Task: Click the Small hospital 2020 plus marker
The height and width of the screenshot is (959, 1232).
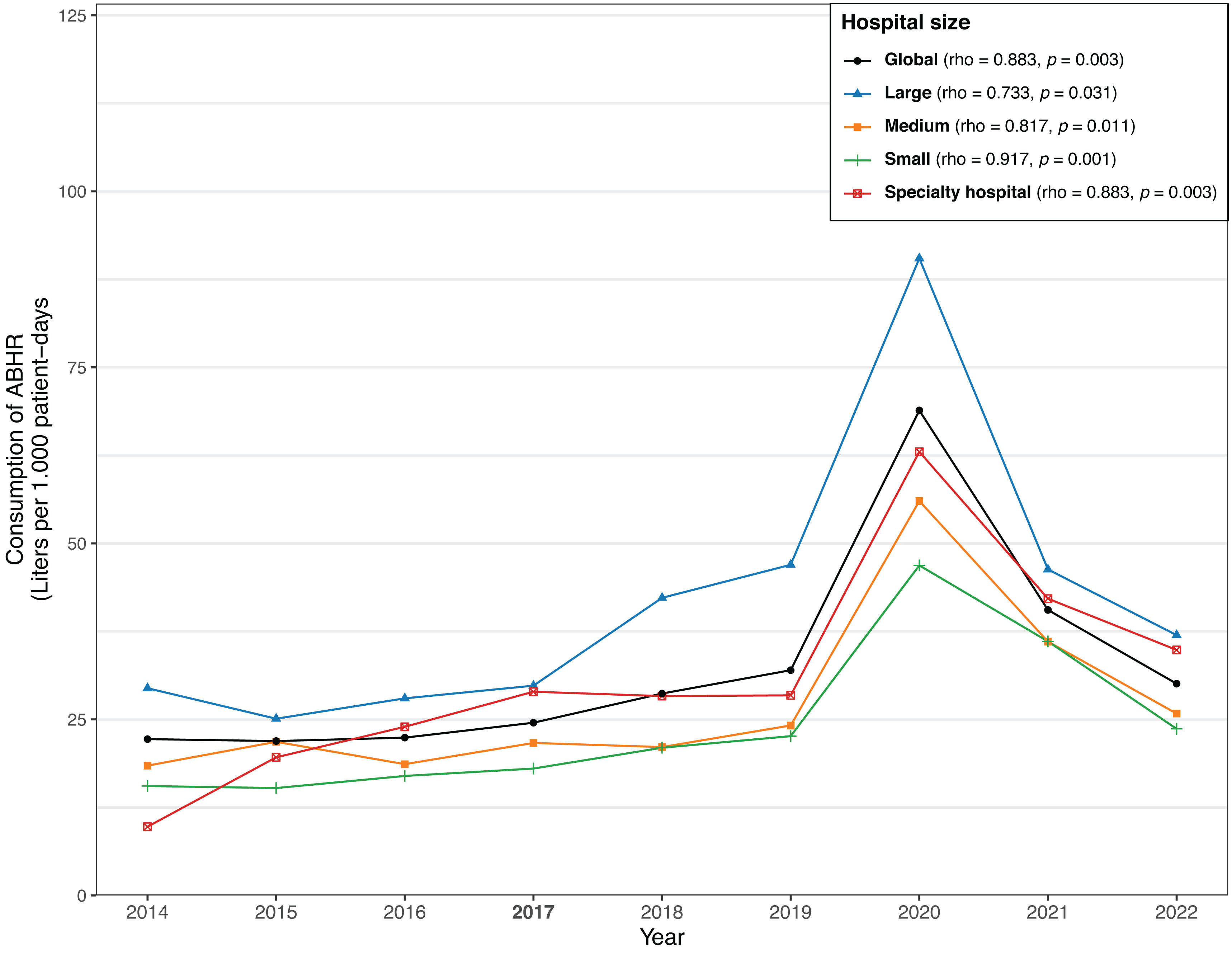Action: pos(919,565)
